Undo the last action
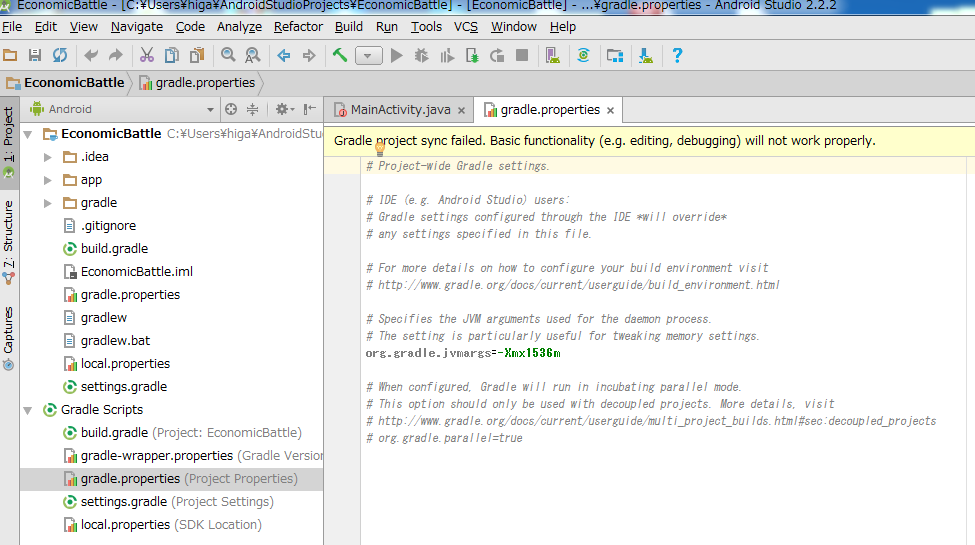Image resolution: width=975 pixels, height=545 pixels. pyautogui.click(x=91, y=55)
